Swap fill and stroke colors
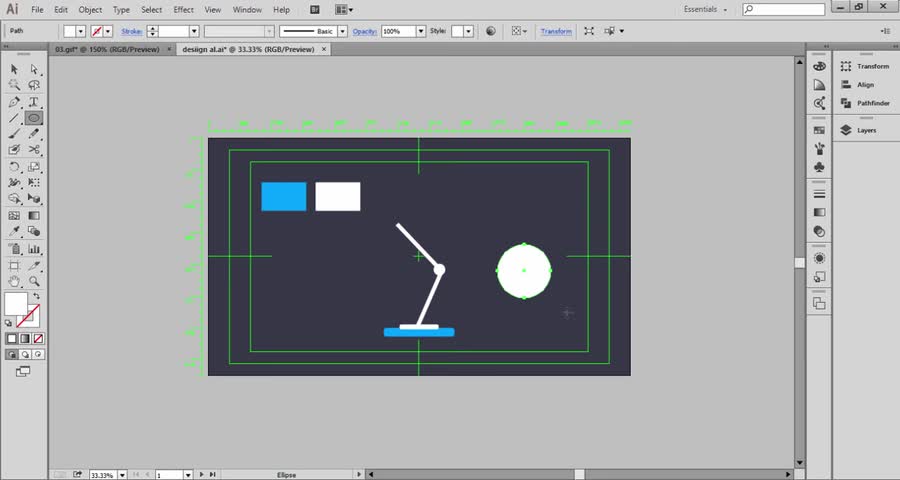 coord(37,296)
